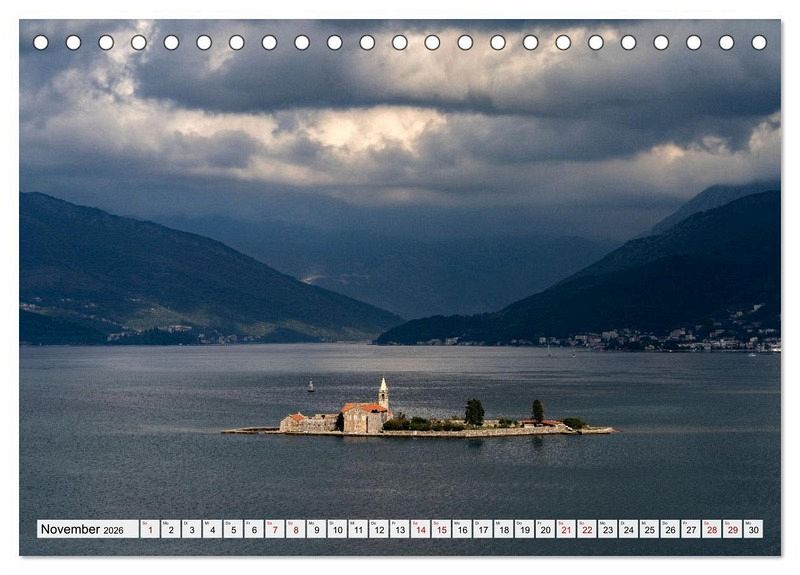Select day 29 in the calendar strip
800x575 pixels.
733,529
